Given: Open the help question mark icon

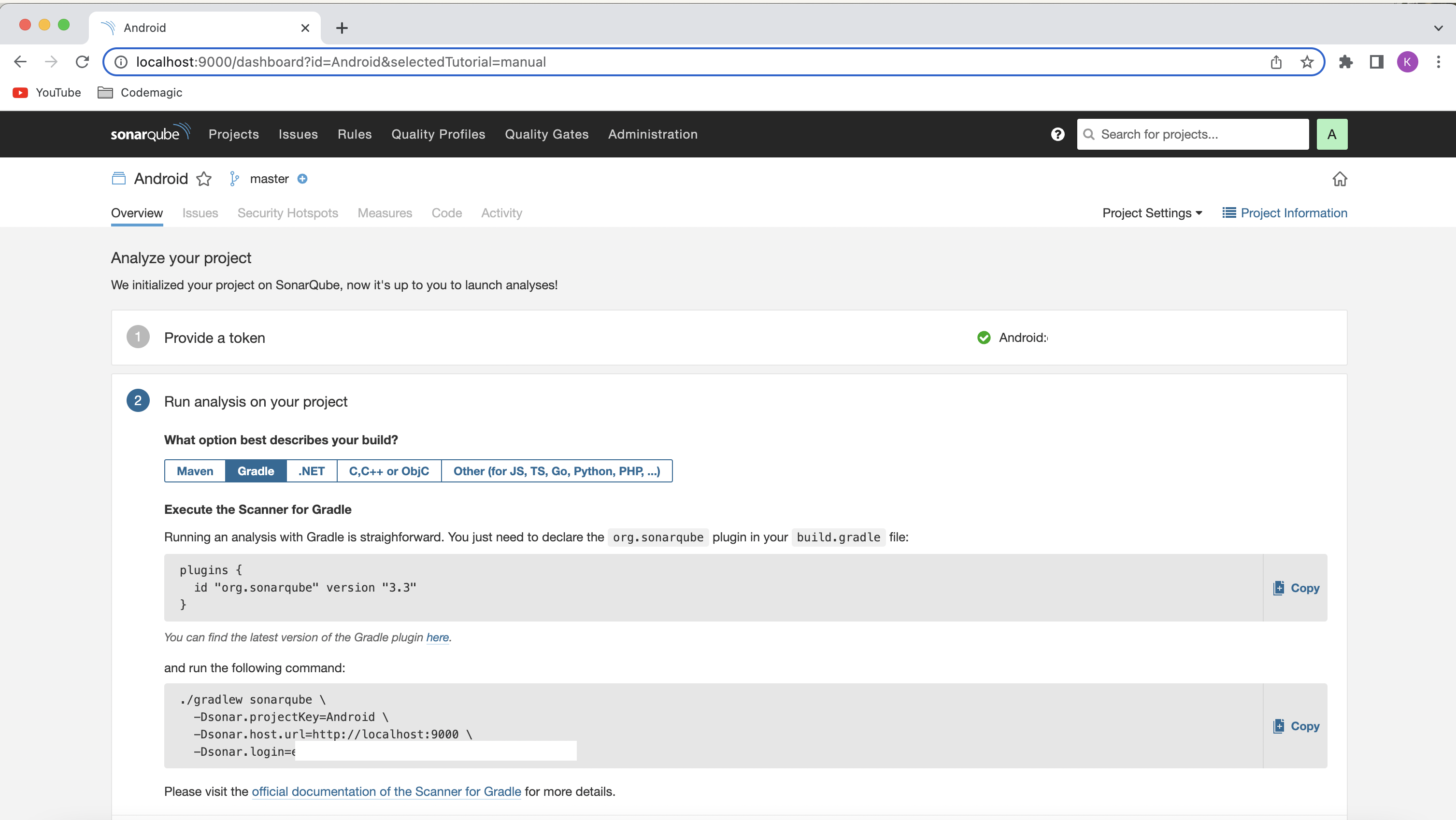Looking at the screenshot, I should pos(1057,134).
